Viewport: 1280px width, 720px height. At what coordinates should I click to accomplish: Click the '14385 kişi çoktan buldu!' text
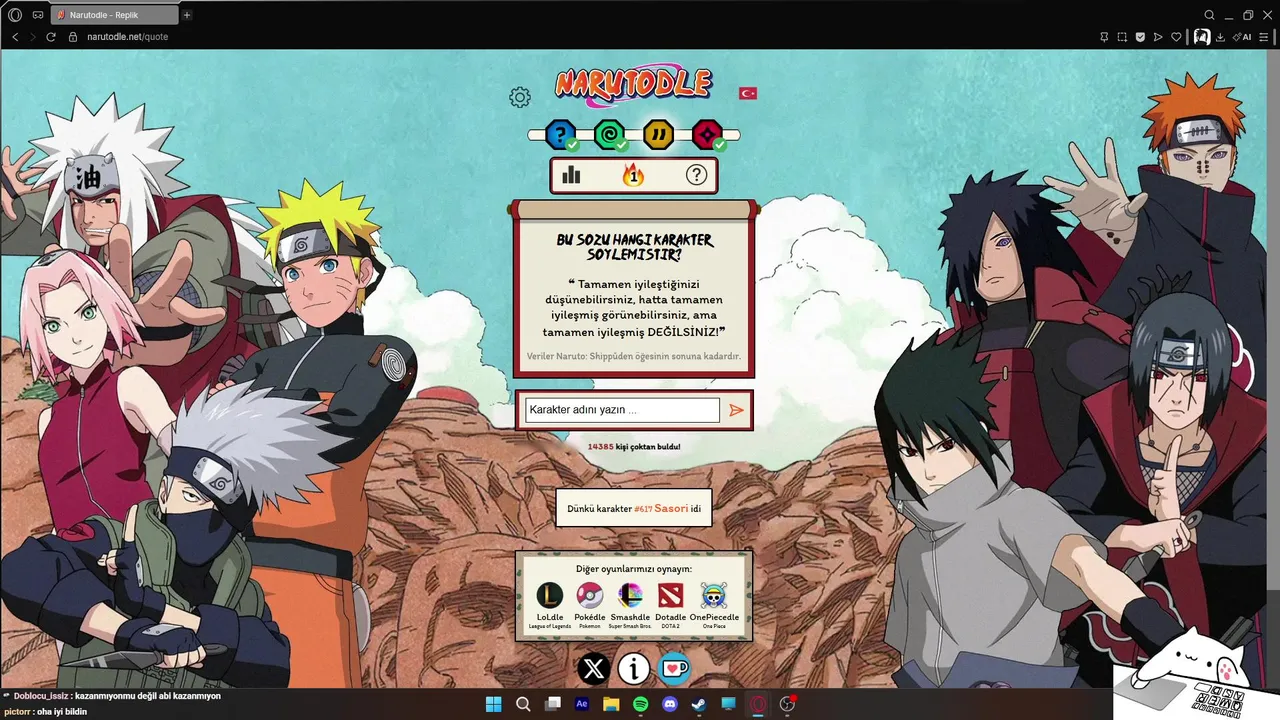(x=634, y=446)
